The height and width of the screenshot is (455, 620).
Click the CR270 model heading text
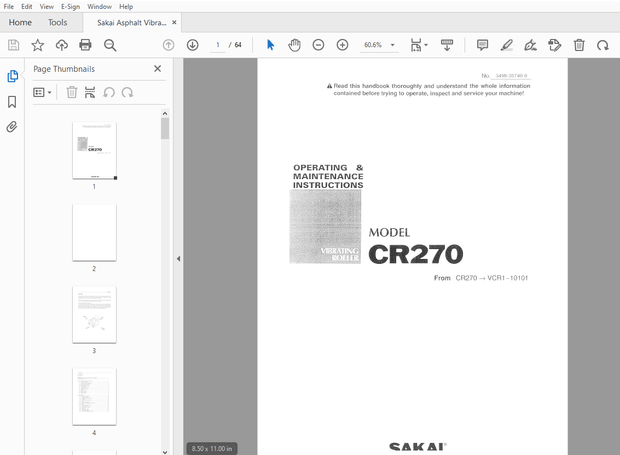(416, 254)
